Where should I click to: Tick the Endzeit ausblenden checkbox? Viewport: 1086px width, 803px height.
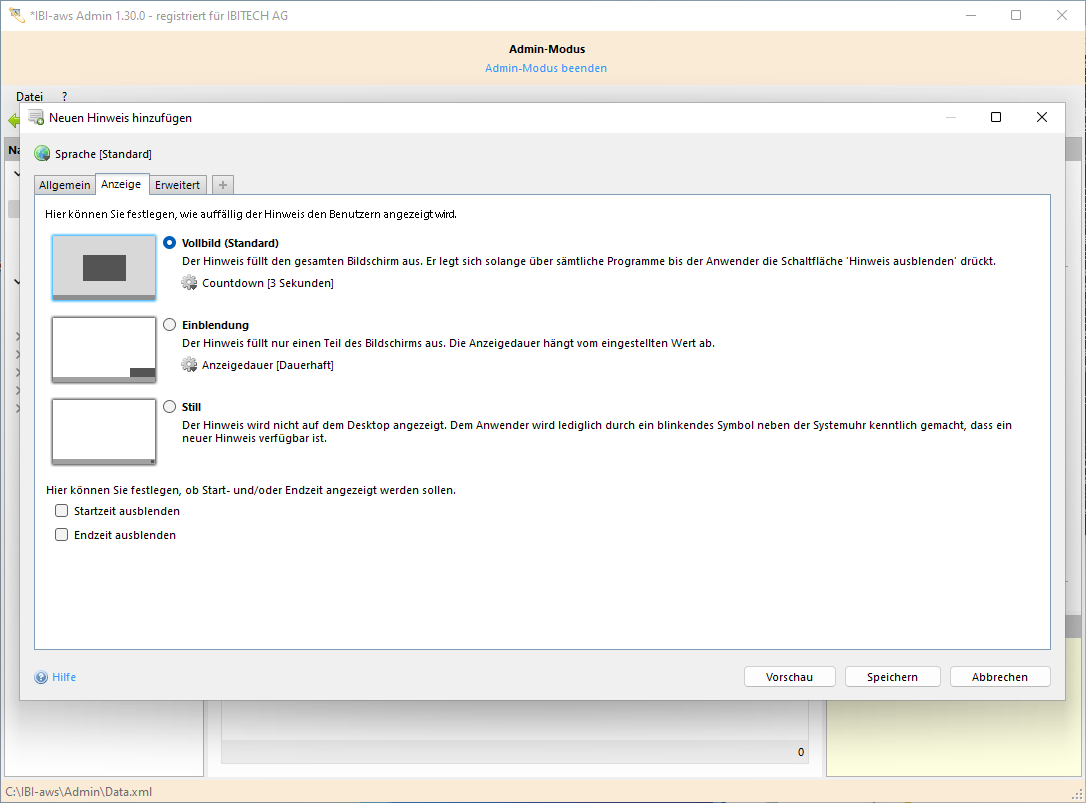pos(62,535)
